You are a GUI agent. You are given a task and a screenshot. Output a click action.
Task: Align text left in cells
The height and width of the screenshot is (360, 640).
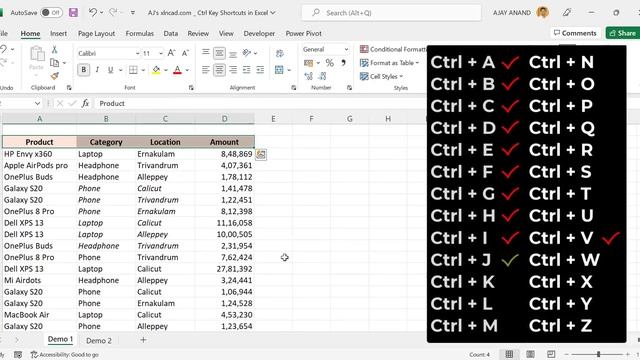pyautogui.click(x=206, y=70)
